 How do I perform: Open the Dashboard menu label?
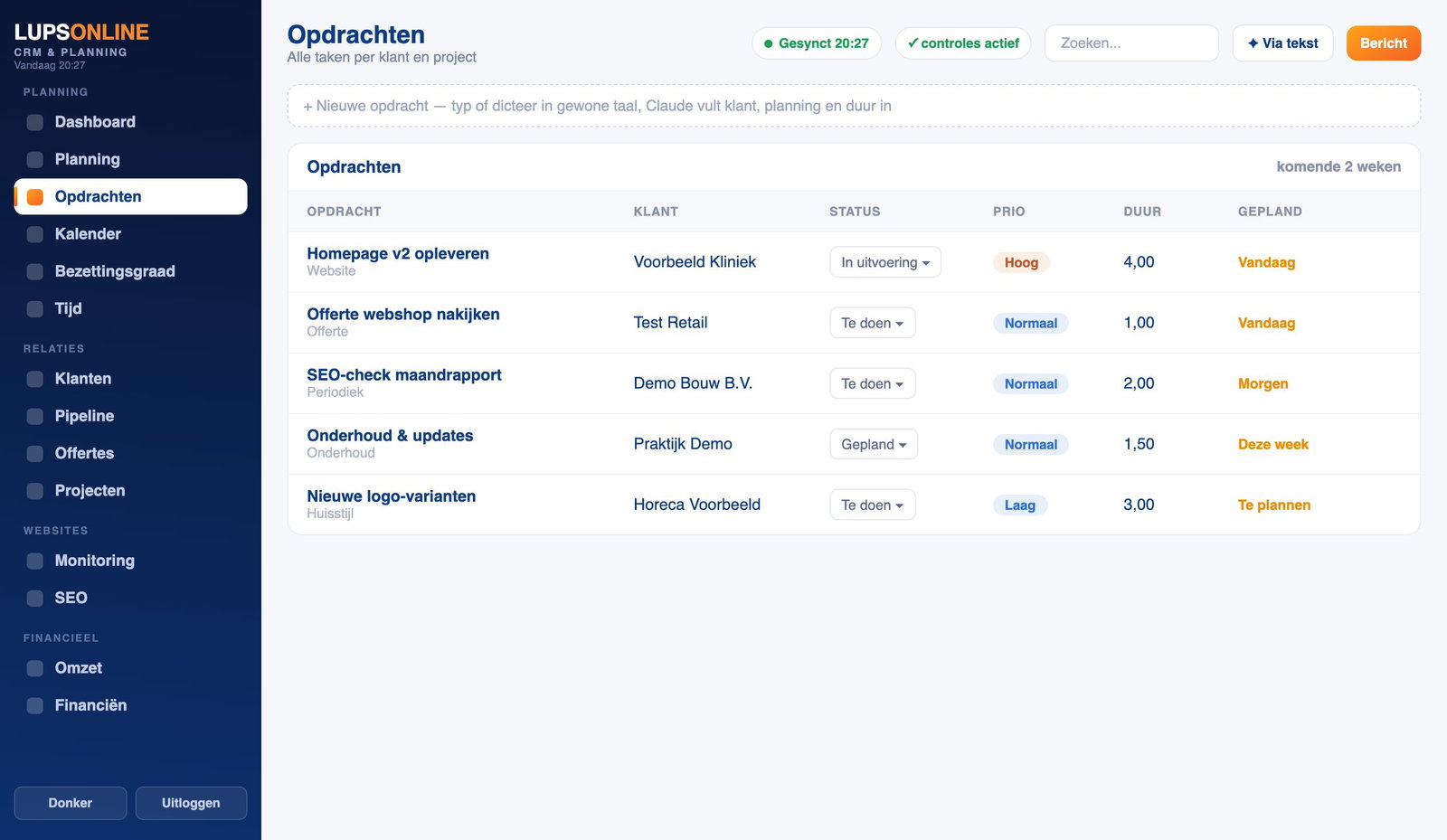[x=95, y=122]
